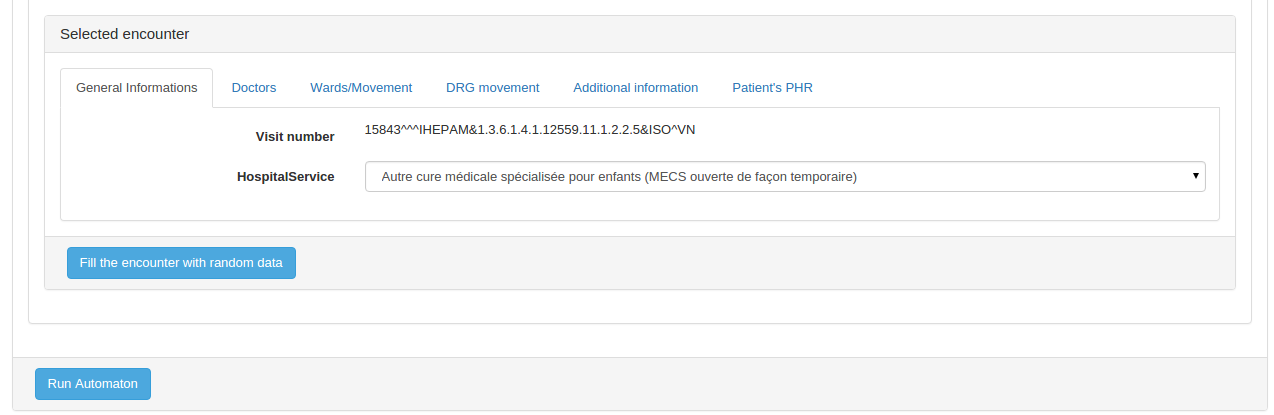Image resolution: width=1274 pixels, height=415 pixels.
Task: Click the Visit number label
Action: [x=295, y=136]
